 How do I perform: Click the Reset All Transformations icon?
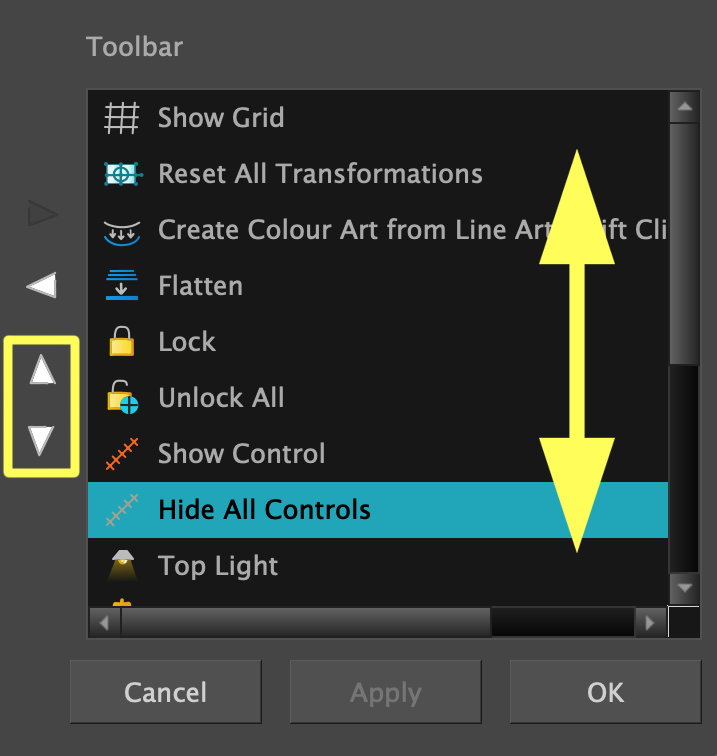click(x=123, y=174)
